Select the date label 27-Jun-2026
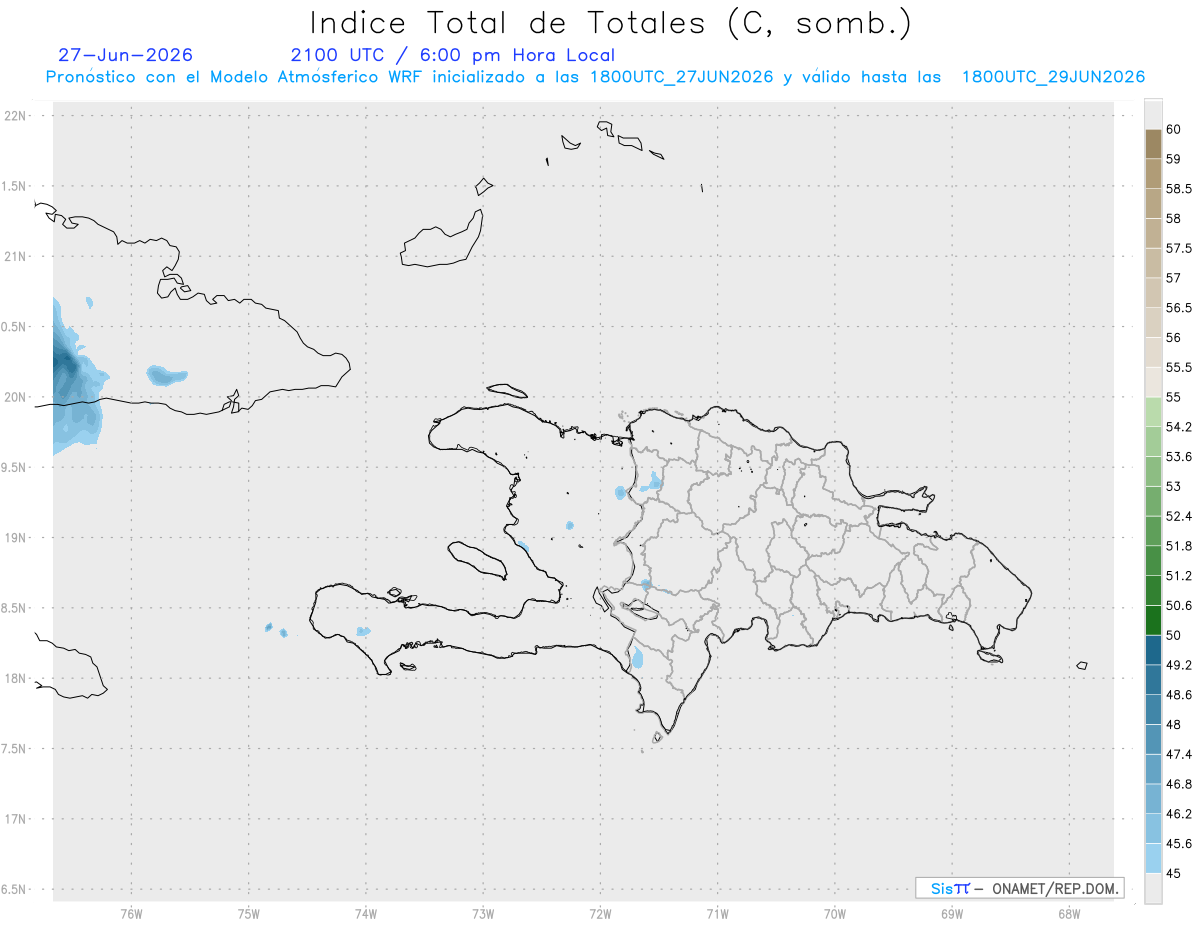This screenshot has width=1200, height=927. point(126,55)
